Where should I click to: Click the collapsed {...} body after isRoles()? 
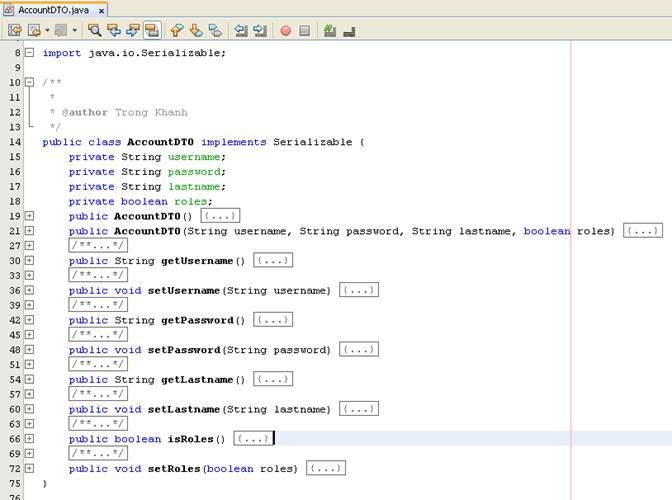click(x=253, y=438)
